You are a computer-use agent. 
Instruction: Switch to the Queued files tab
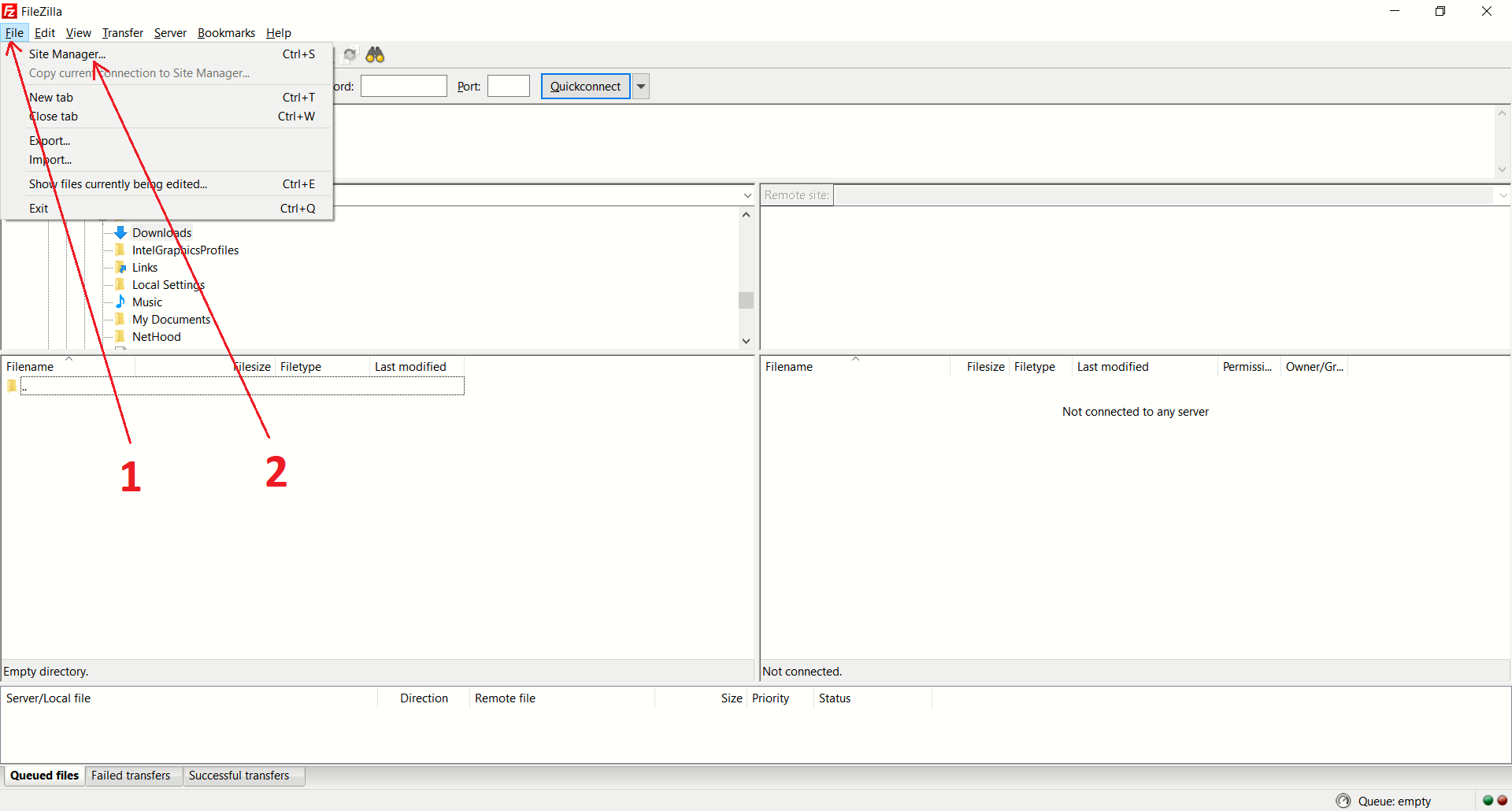coord(44,776)
